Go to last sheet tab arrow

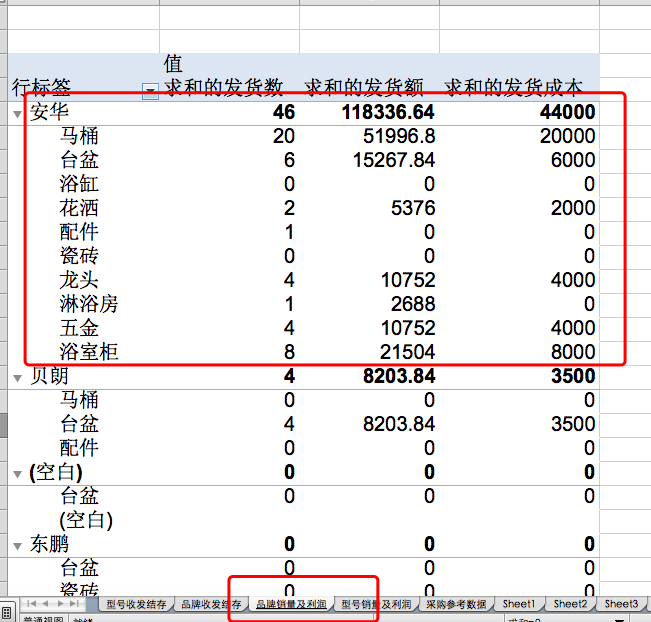(x=75, y=604)
